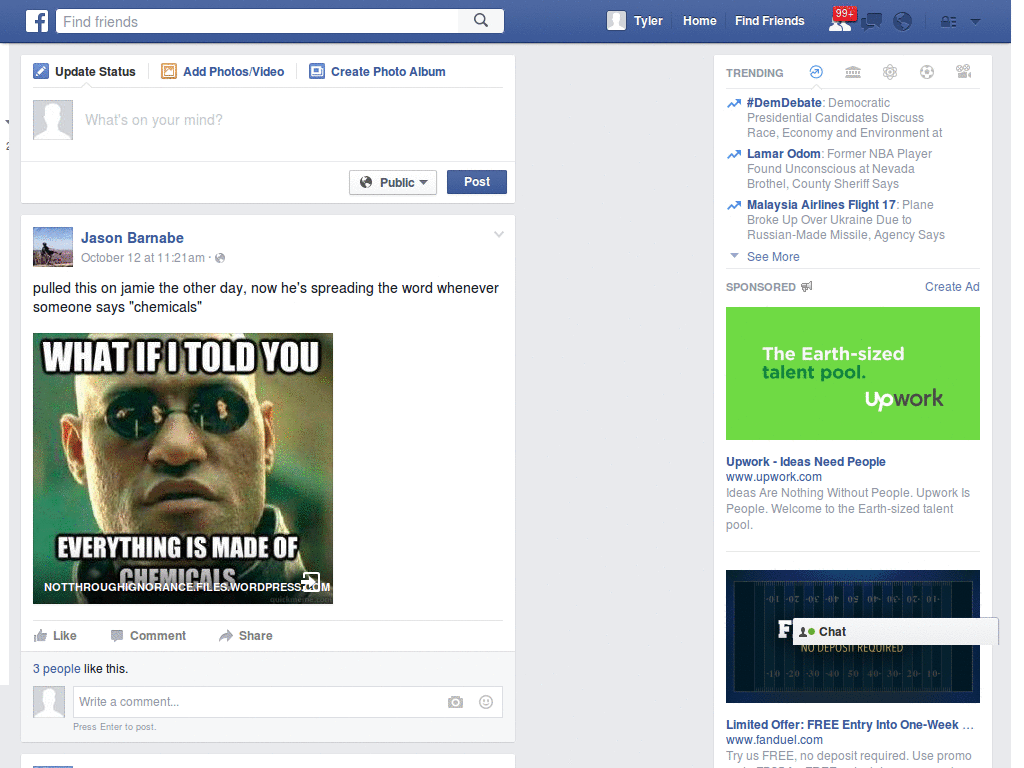1024x768 pixels.
Task: Open www.fanduel.com ad URL
Action: (x=775, y=740)
